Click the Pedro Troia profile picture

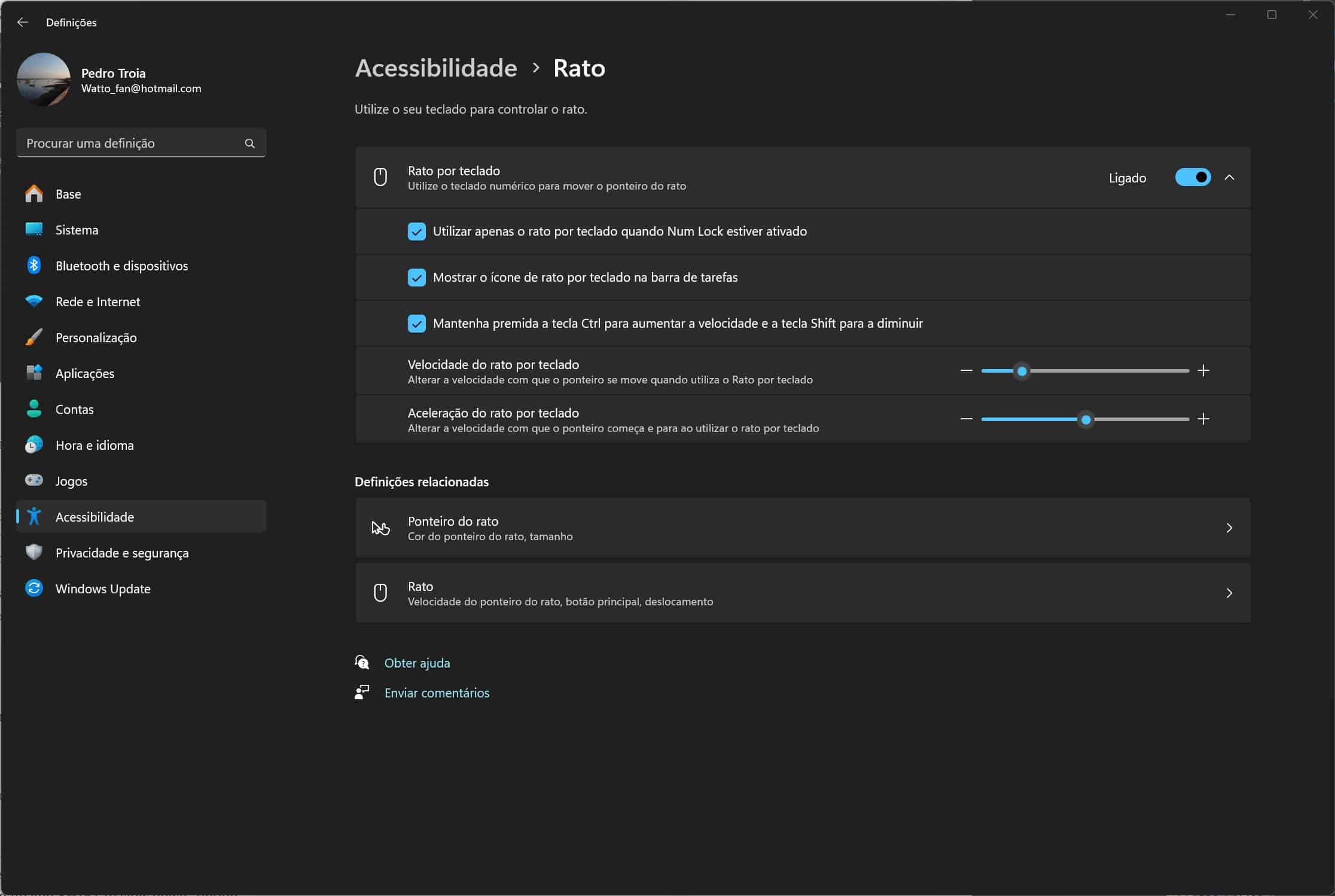point(44,80)
